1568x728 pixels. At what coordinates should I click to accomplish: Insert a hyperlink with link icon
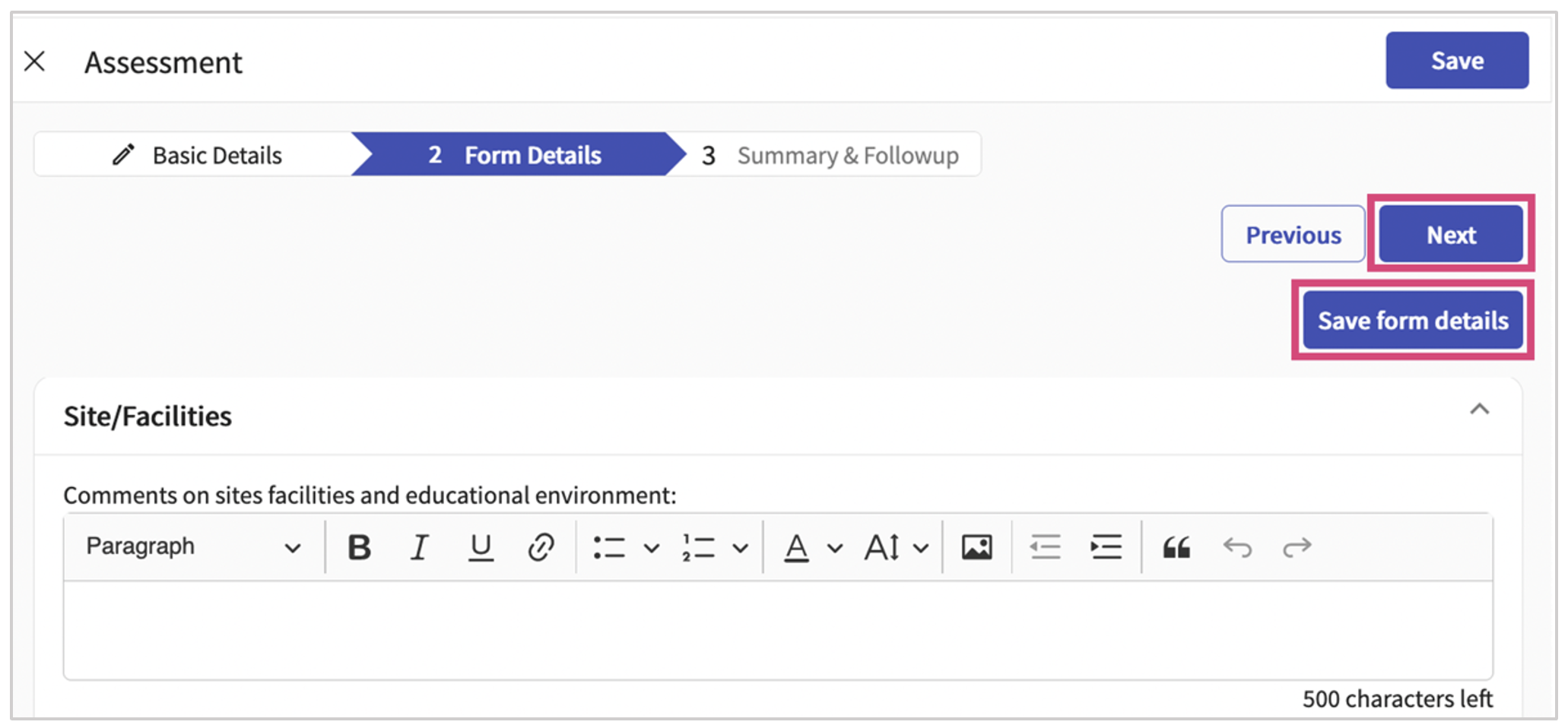541,547
